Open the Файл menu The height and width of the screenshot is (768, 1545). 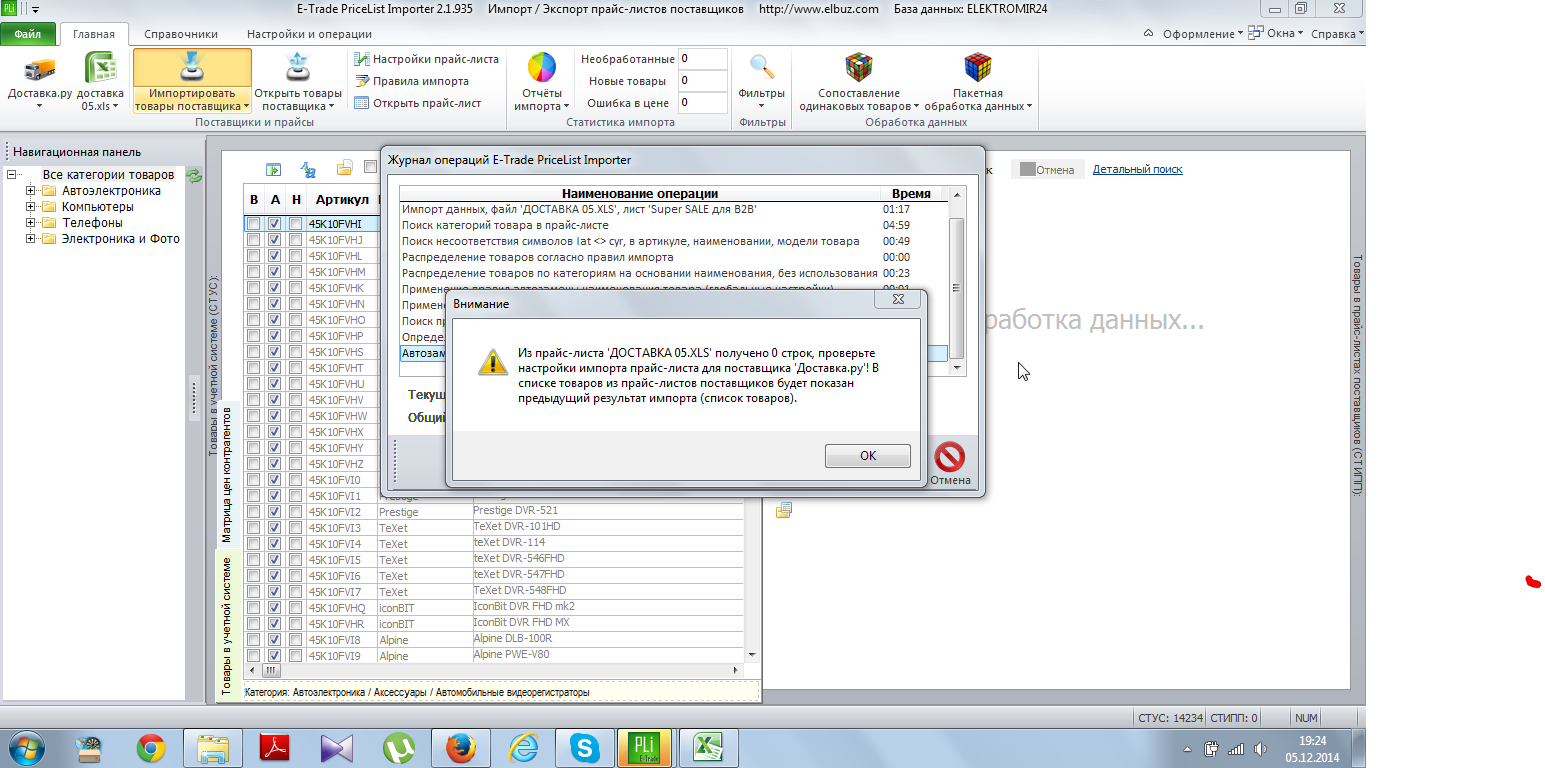pos(28,34)
